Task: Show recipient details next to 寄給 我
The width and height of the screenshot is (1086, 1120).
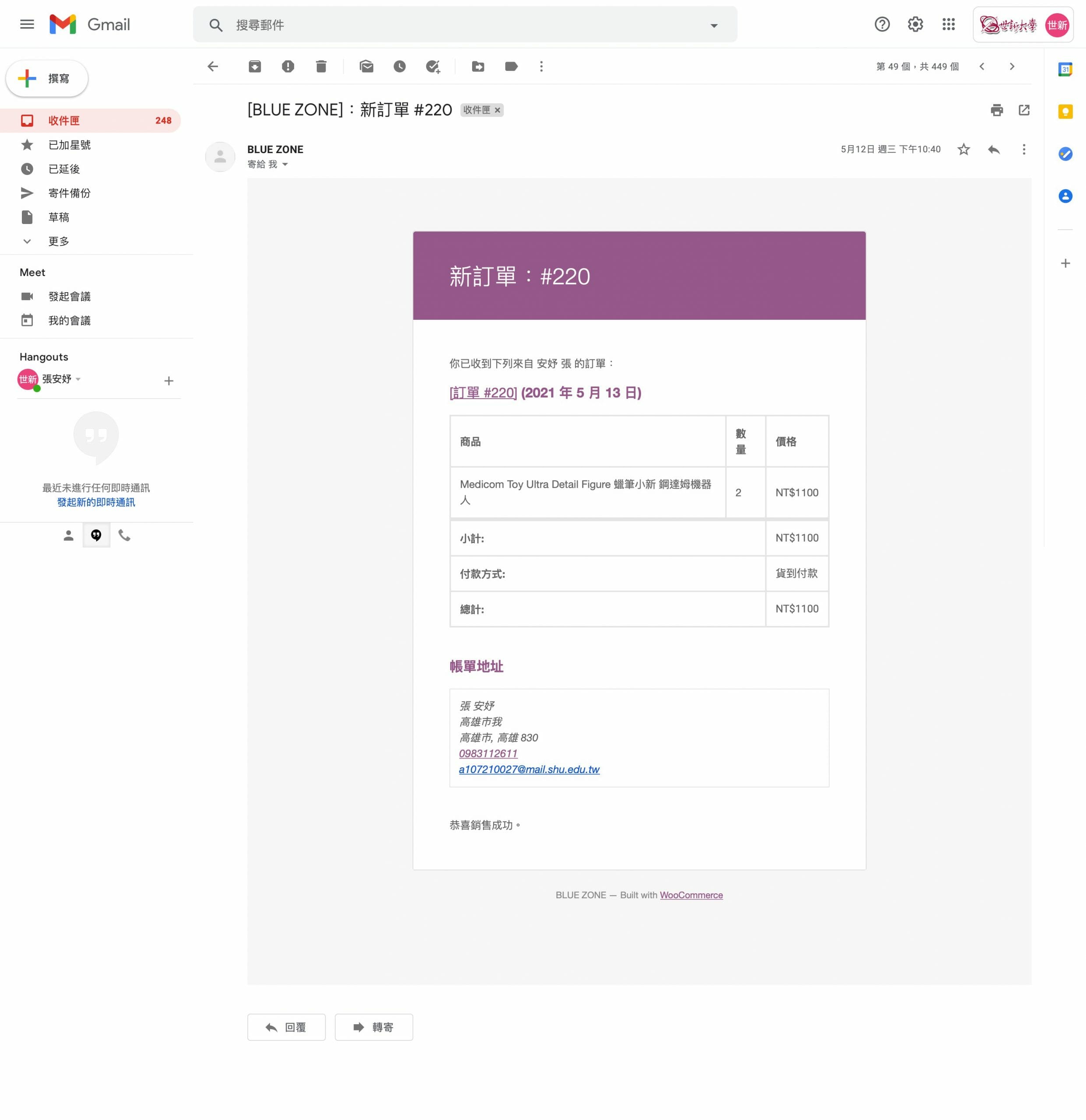Action: tap(285, 164)
